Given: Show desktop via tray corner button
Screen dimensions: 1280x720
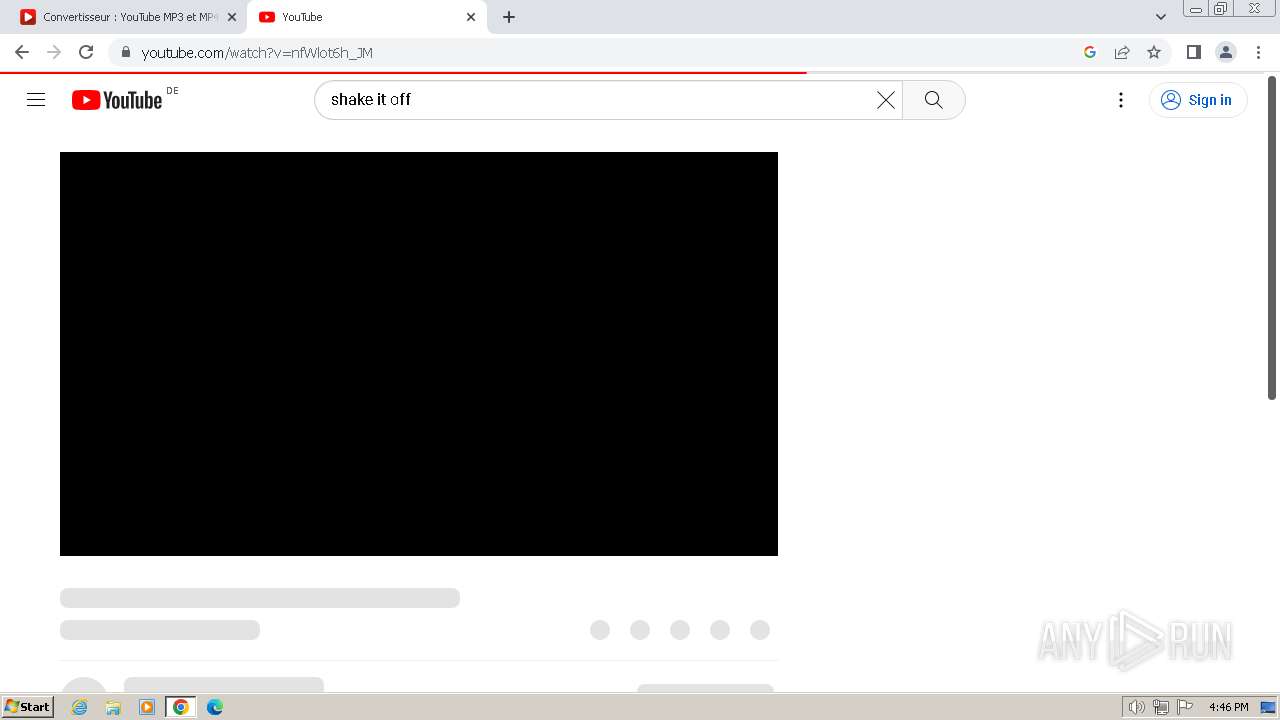Looking at the screenshot, I should coord(1269,707).
